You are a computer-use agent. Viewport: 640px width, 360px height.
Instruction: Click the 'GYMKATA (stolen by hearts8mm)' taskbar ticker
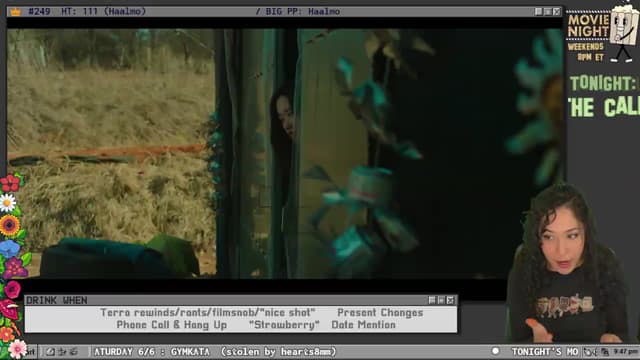253,351
